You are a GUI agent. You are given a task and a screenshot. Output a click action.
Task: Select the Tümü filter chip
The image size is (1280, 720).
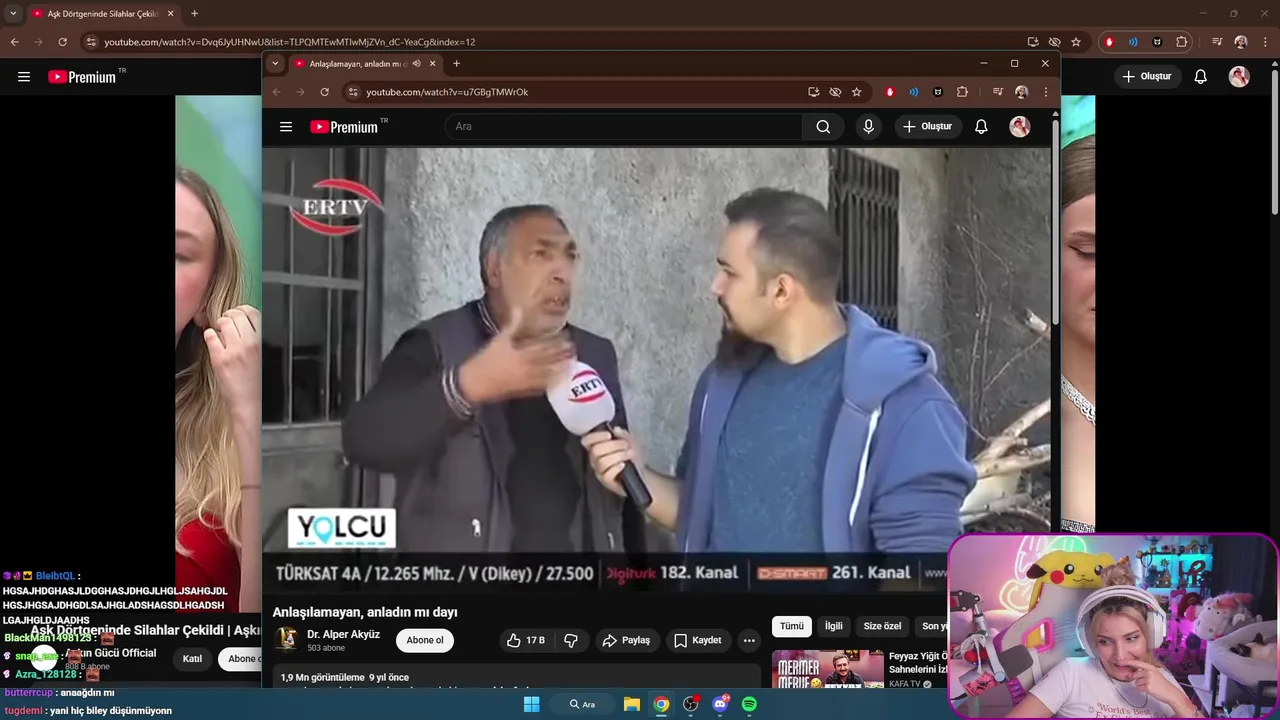(792, 626)
